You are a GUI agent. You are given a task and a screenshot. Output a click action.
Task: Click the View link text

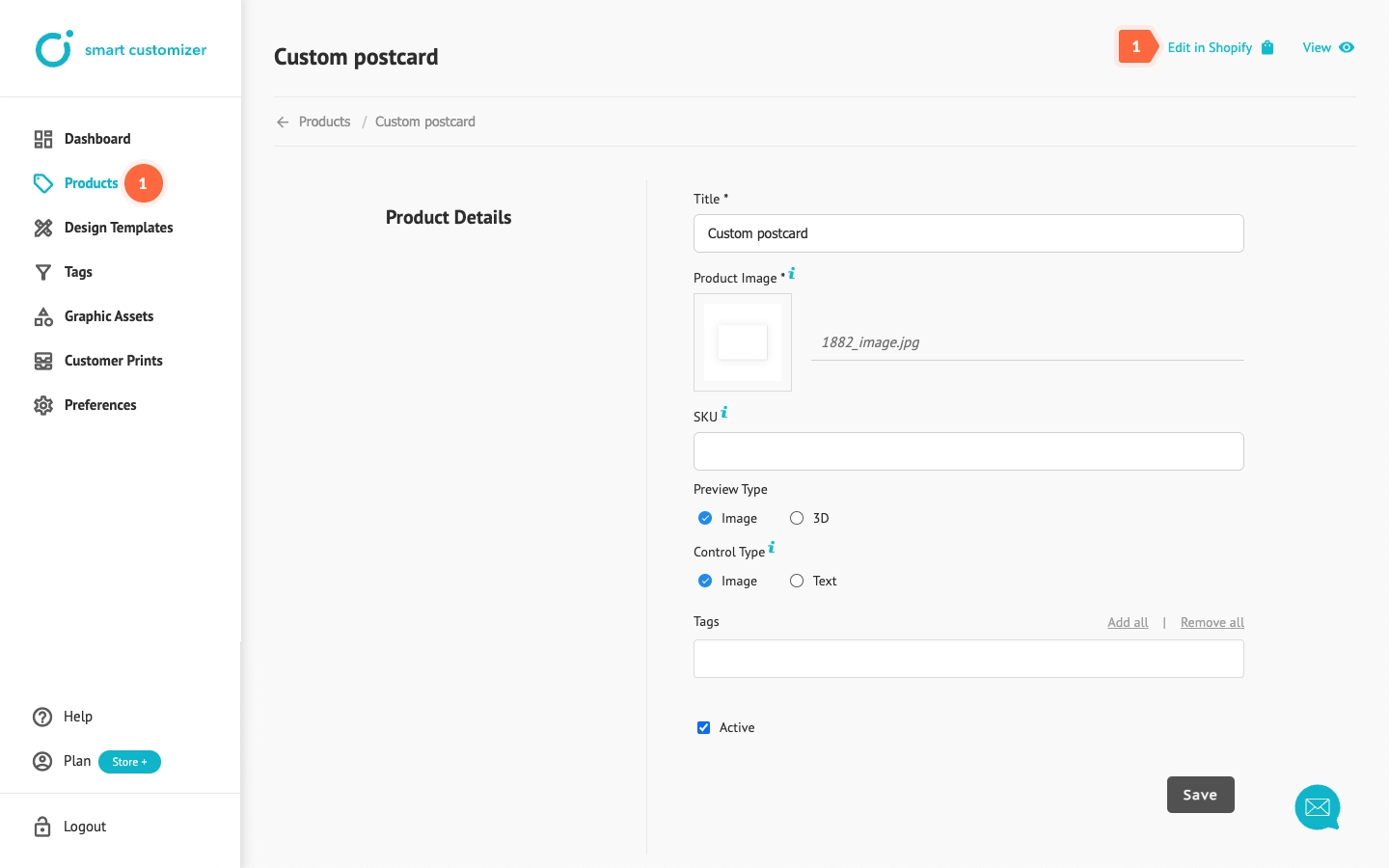(1317, 47)
